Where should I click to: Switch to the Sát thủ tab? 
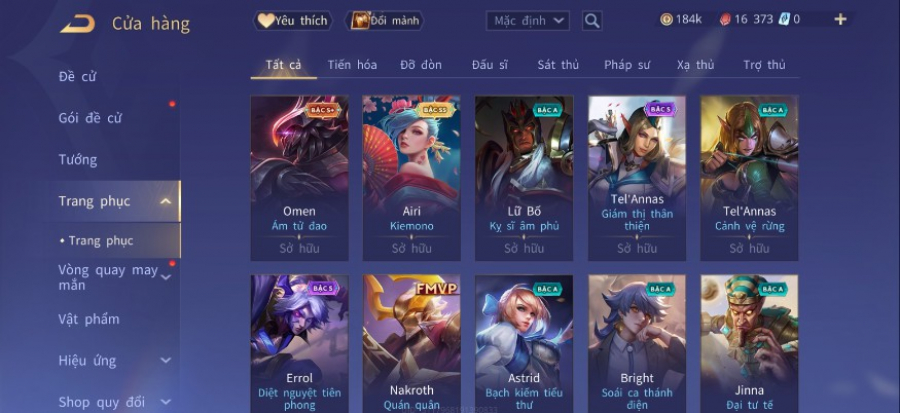pos(558,65)
